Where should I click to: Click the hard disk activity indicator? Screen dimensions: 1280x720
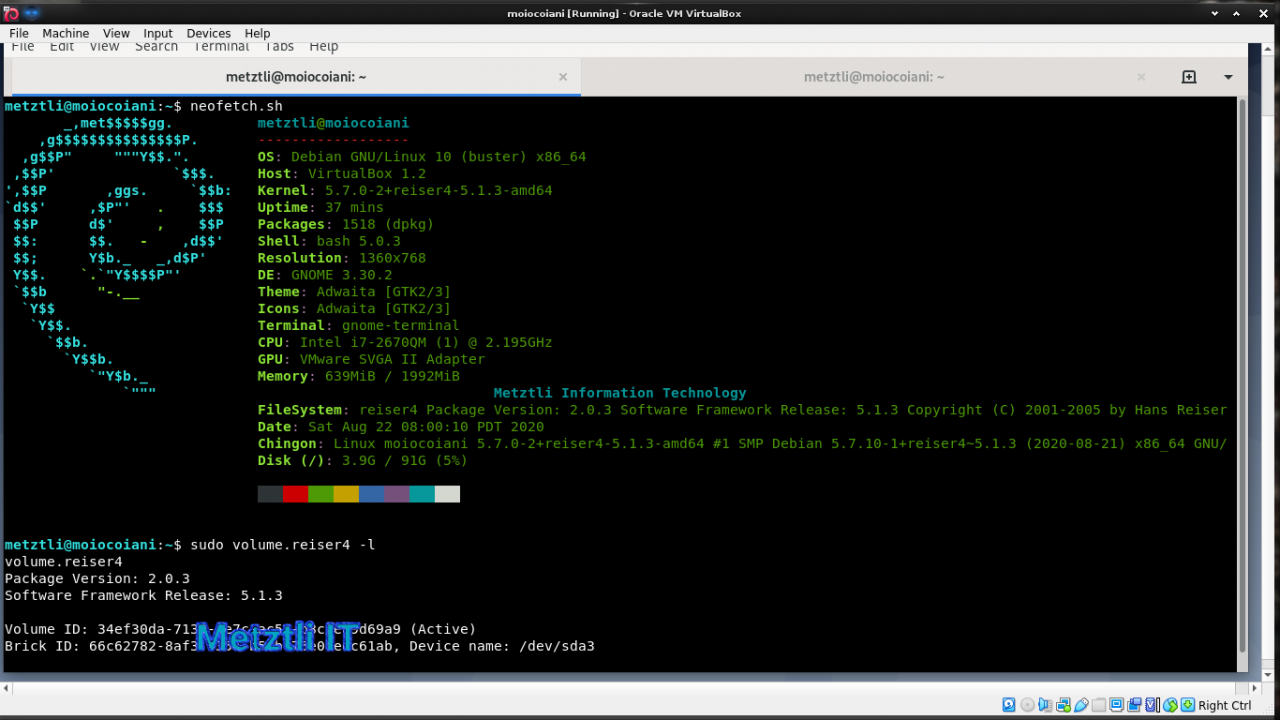tap(1009, 705)
